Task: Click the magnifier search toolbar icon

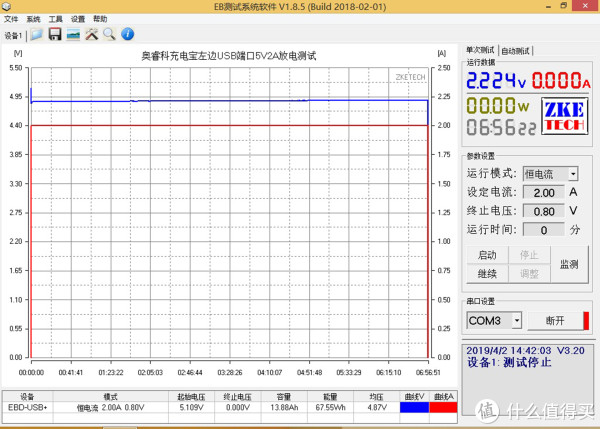Action: 109,34
